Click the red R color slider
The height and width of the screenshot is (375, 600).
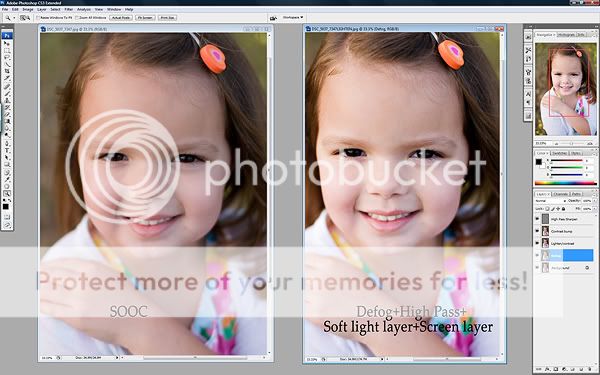(x=566, y=161)
